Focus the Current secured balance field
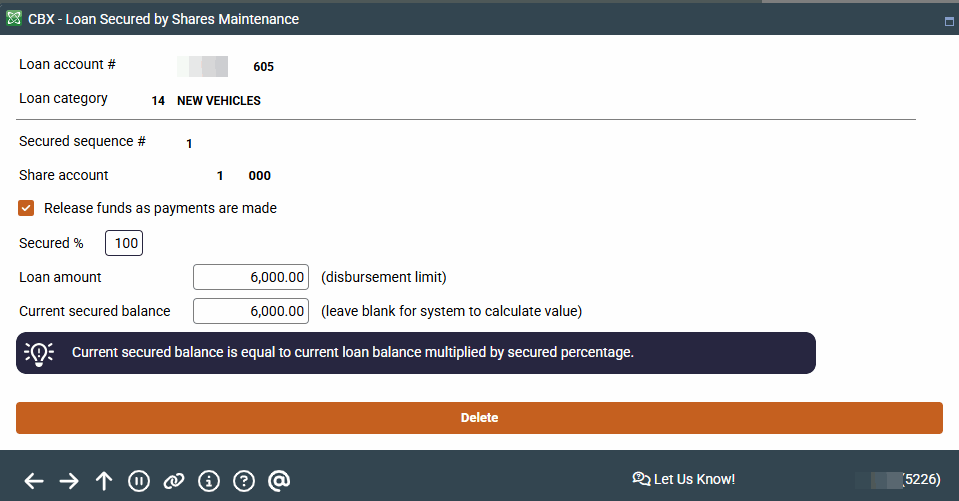Image resolution: width=959 pixels, height=501 pixels. (251, 311)
